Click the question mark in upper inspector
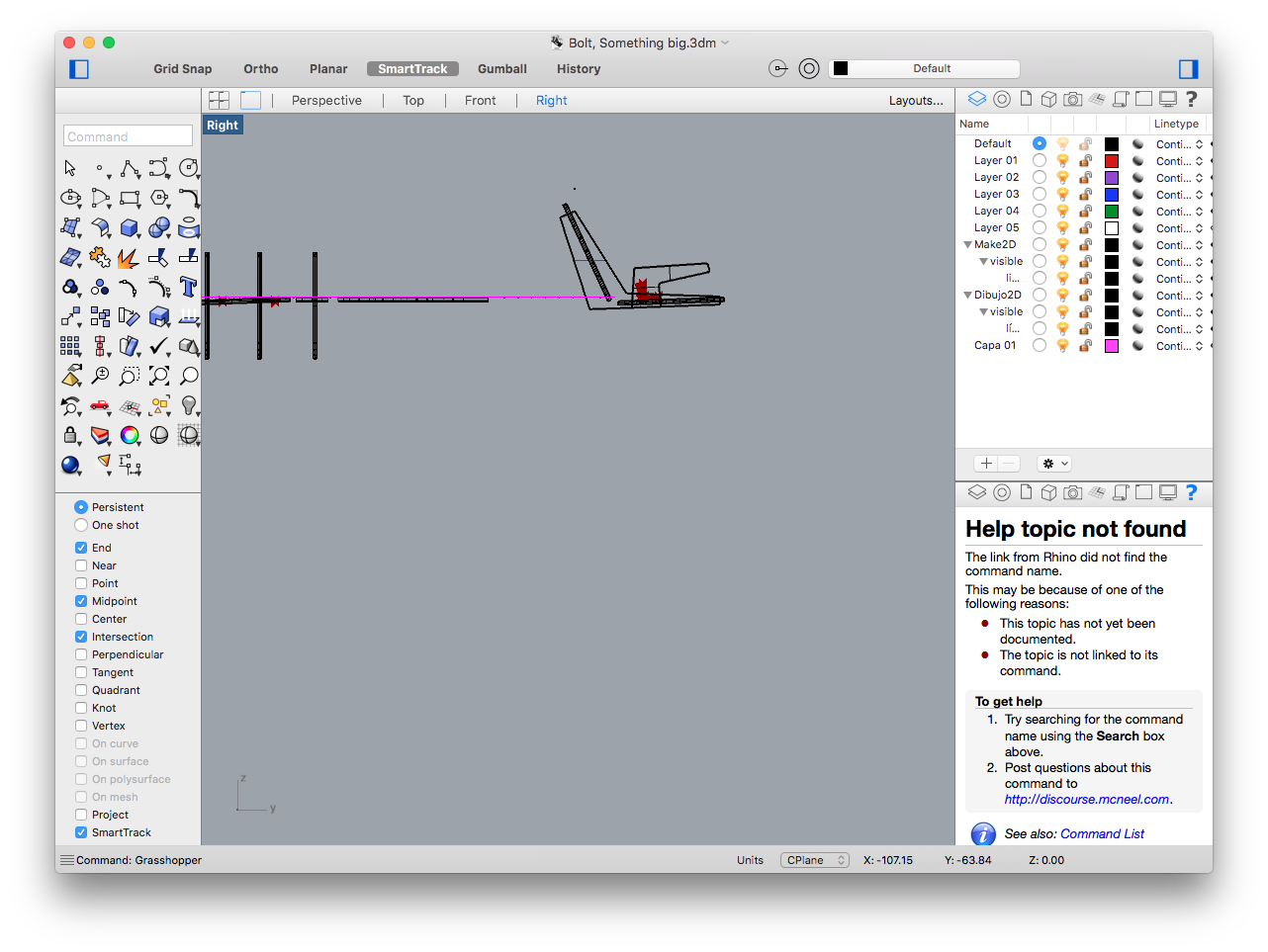Screen dimensions: 1268x952 [1192, 99]
